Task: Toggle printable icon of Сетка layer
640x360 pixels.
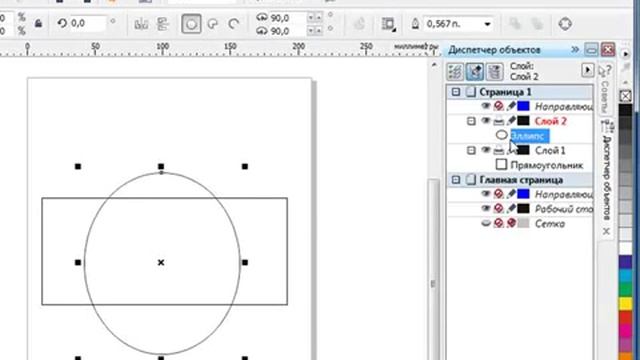Action: (498, 223)
